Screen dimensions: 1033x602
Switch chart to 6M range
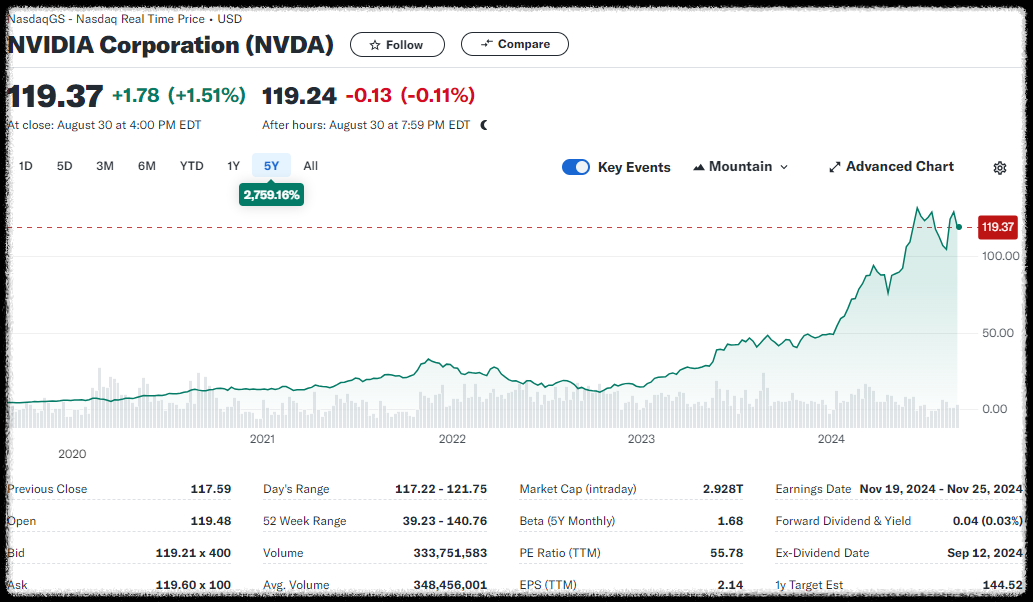coord(147,166)
